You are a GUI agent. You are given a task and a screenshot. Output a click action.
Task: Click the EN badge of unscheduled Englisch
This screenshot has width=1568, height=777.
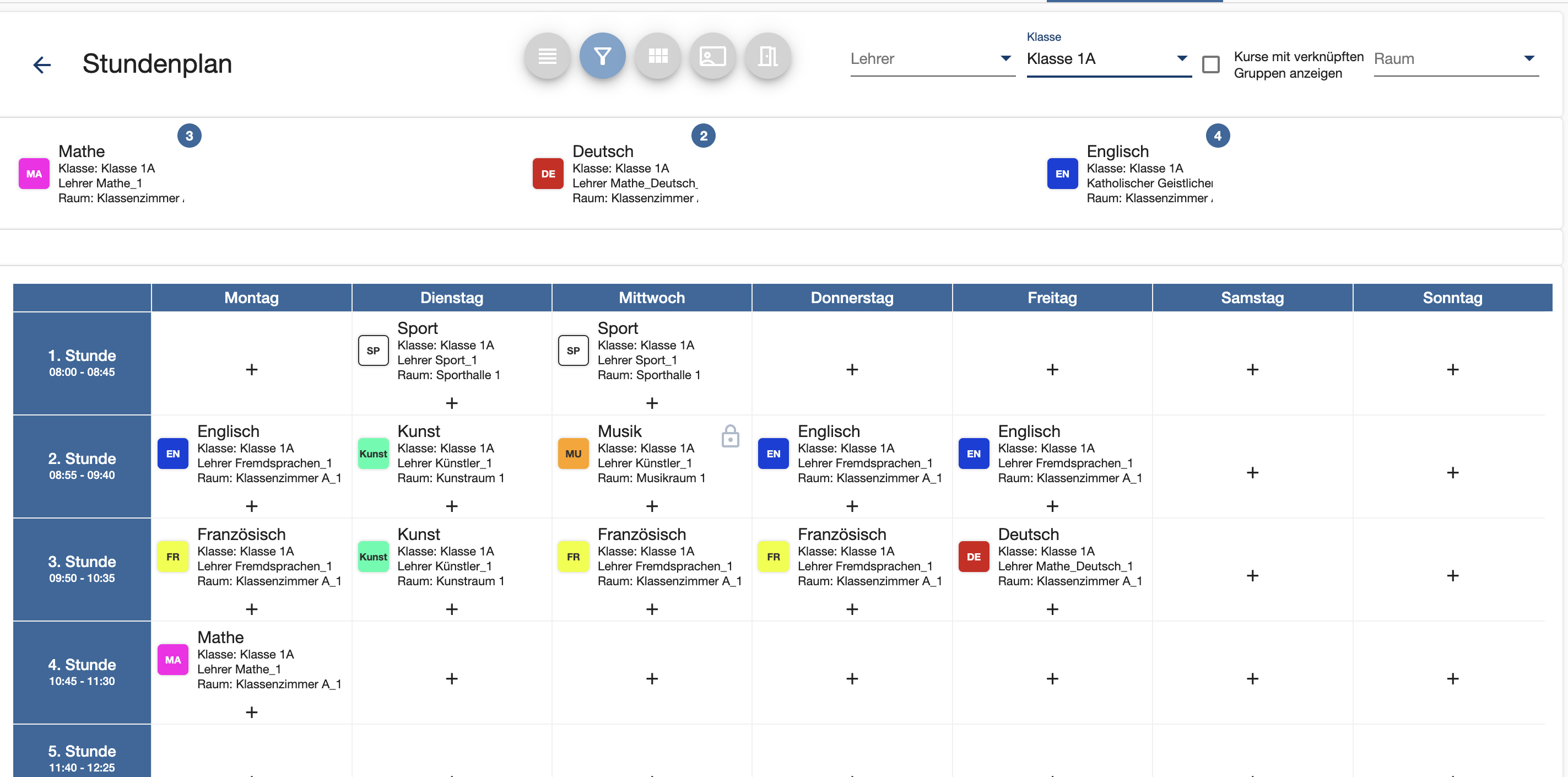click(x=1062, y=174)
